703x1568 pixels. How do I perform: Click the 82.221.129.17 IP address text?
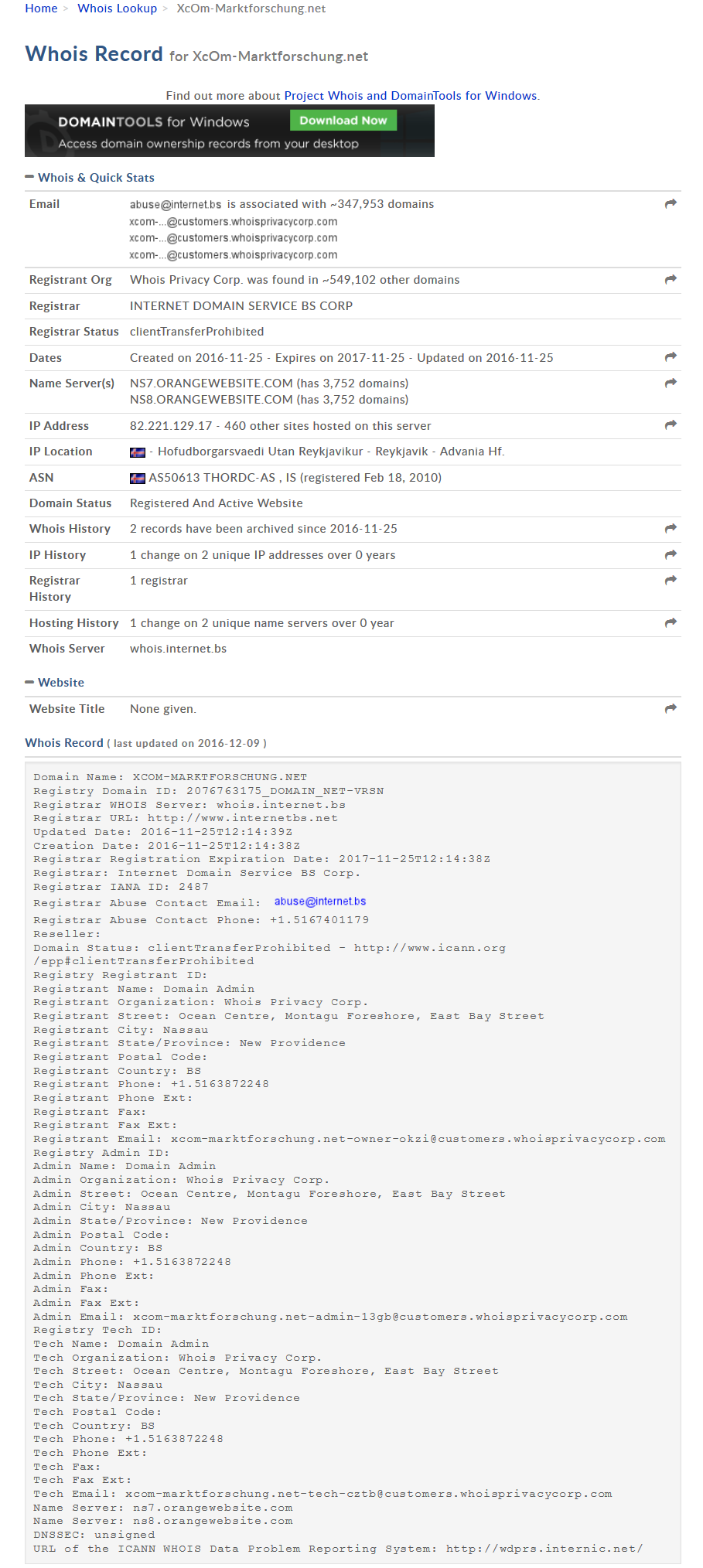[x=171, y=426]
